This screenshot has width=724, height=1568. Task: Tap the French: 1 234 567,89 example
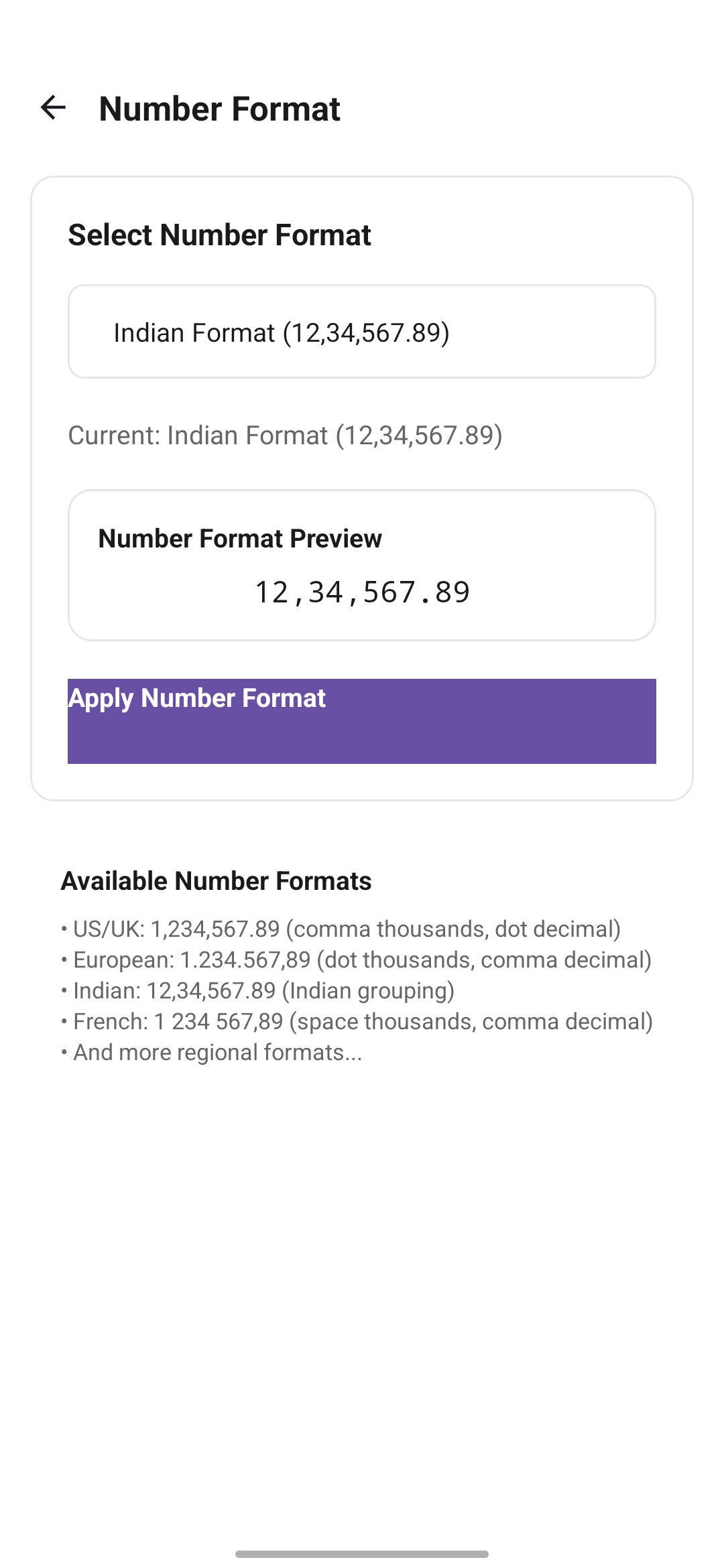point(178,1022)
